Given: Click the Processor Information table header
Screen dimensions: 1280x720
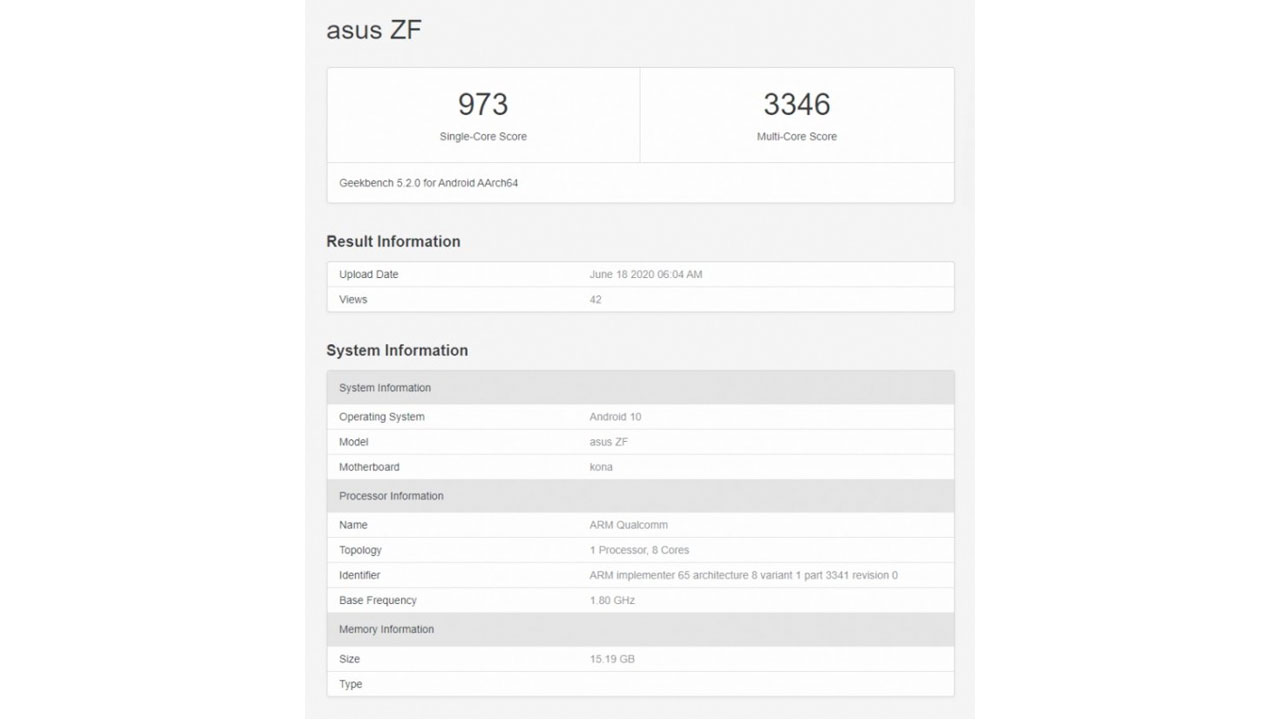Looking at the screenshot, I should [x=640, y=496].
